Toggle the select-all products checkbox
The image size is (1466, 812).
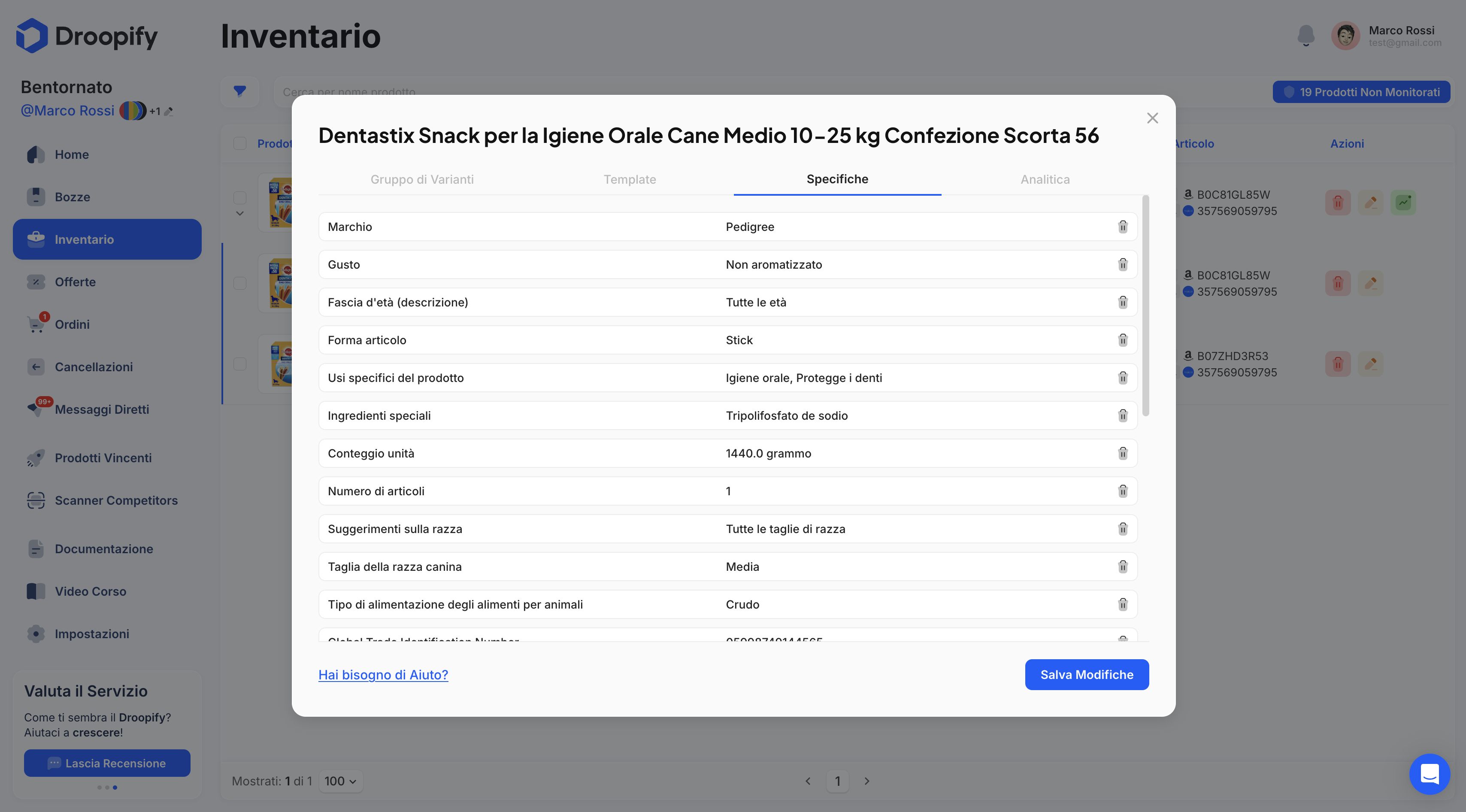(239, 143)
